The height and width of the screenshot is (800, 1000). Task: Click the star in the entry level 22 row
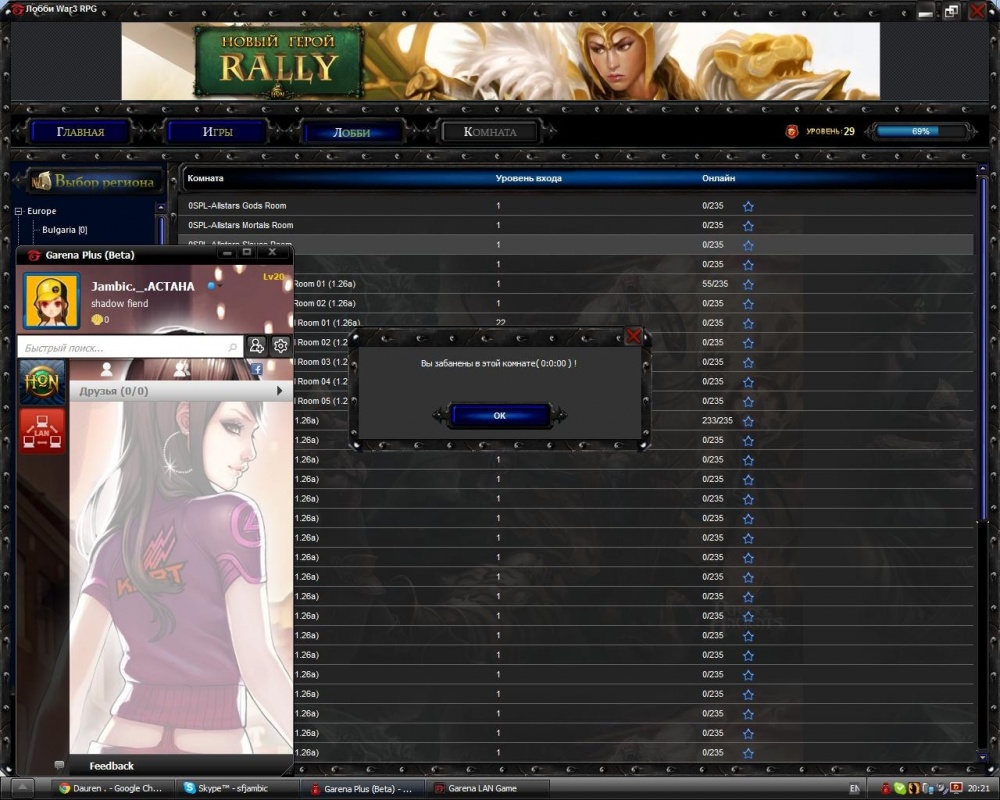pyautogui.click(x=748, y=323)
